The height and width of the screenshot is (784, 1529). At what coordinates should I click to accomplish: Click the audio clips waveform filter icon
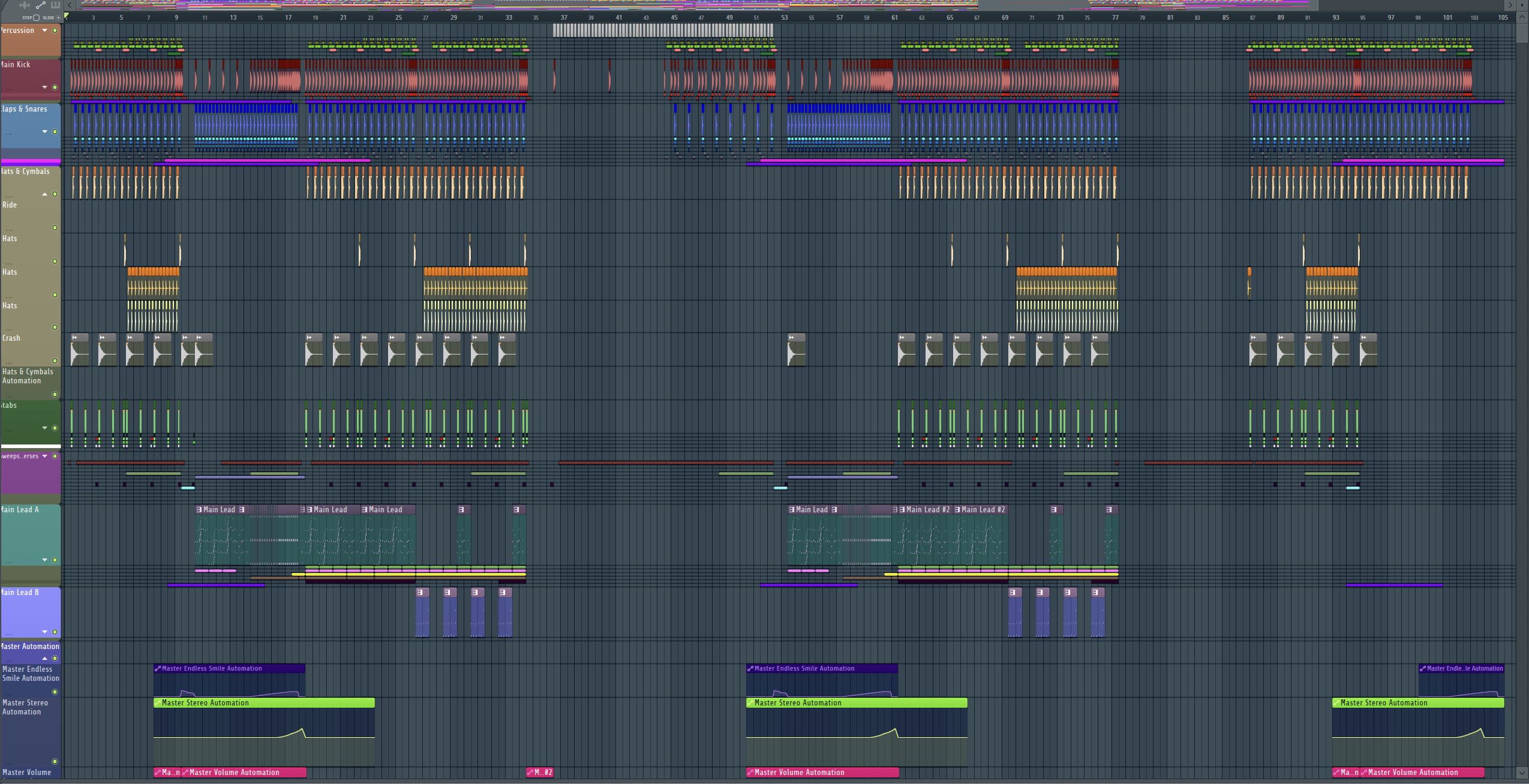(x=25, y=5)
